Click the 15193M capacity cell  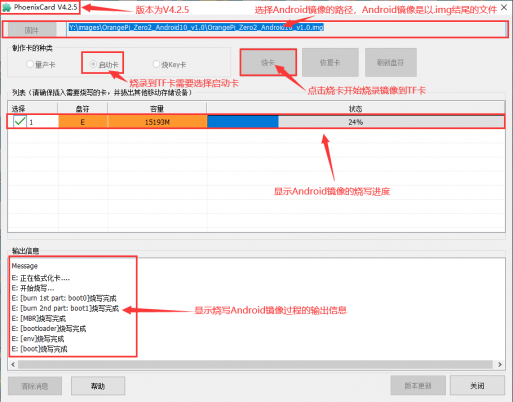coord(157,122)
